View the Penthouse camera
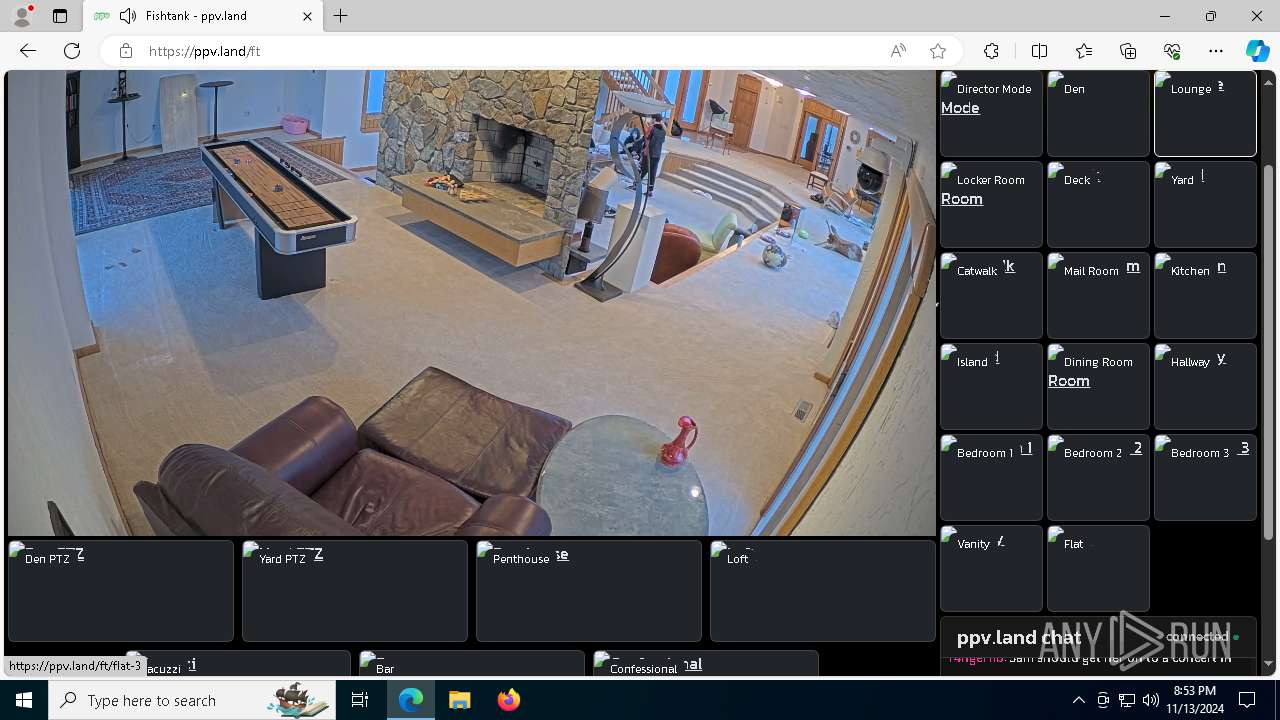The height and width of the screenshot is (720, 1280). click(x=589, y=591)
